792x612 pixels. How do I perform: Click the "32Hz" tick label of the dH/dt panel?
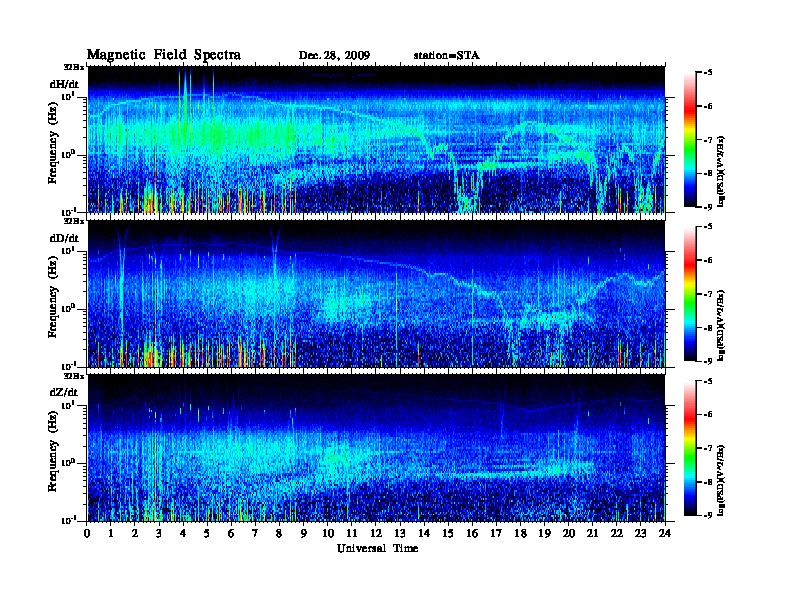point(74,67)
